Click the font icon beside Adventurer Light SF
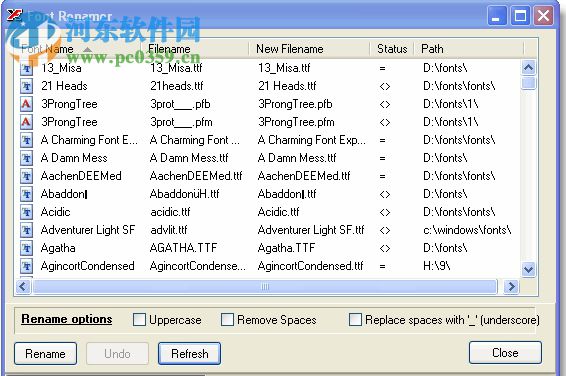 pos(26,230)
